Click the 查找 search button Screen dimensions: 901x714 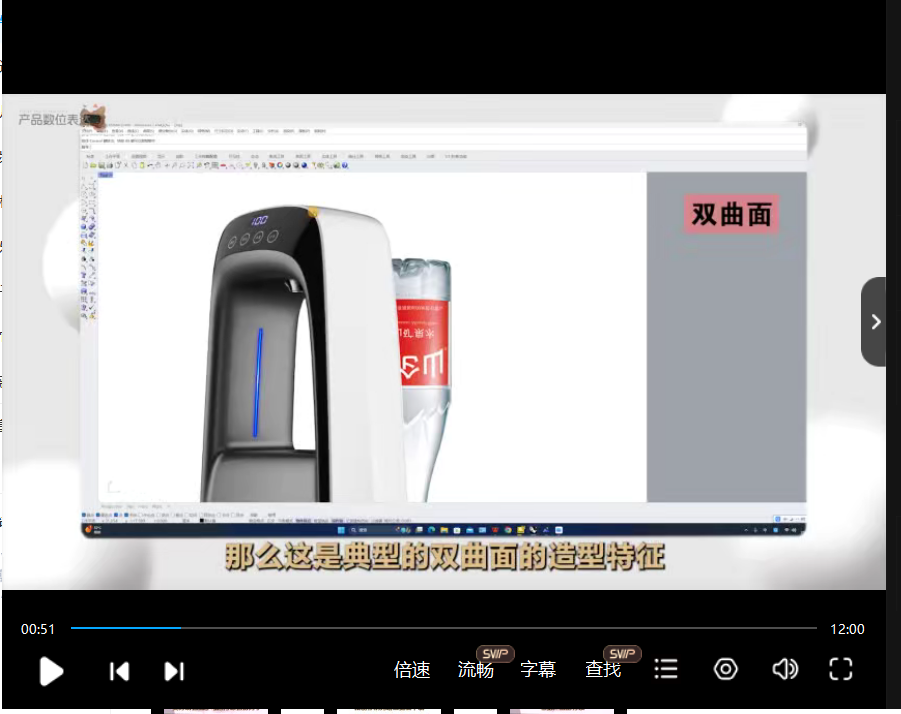[603, 670]
